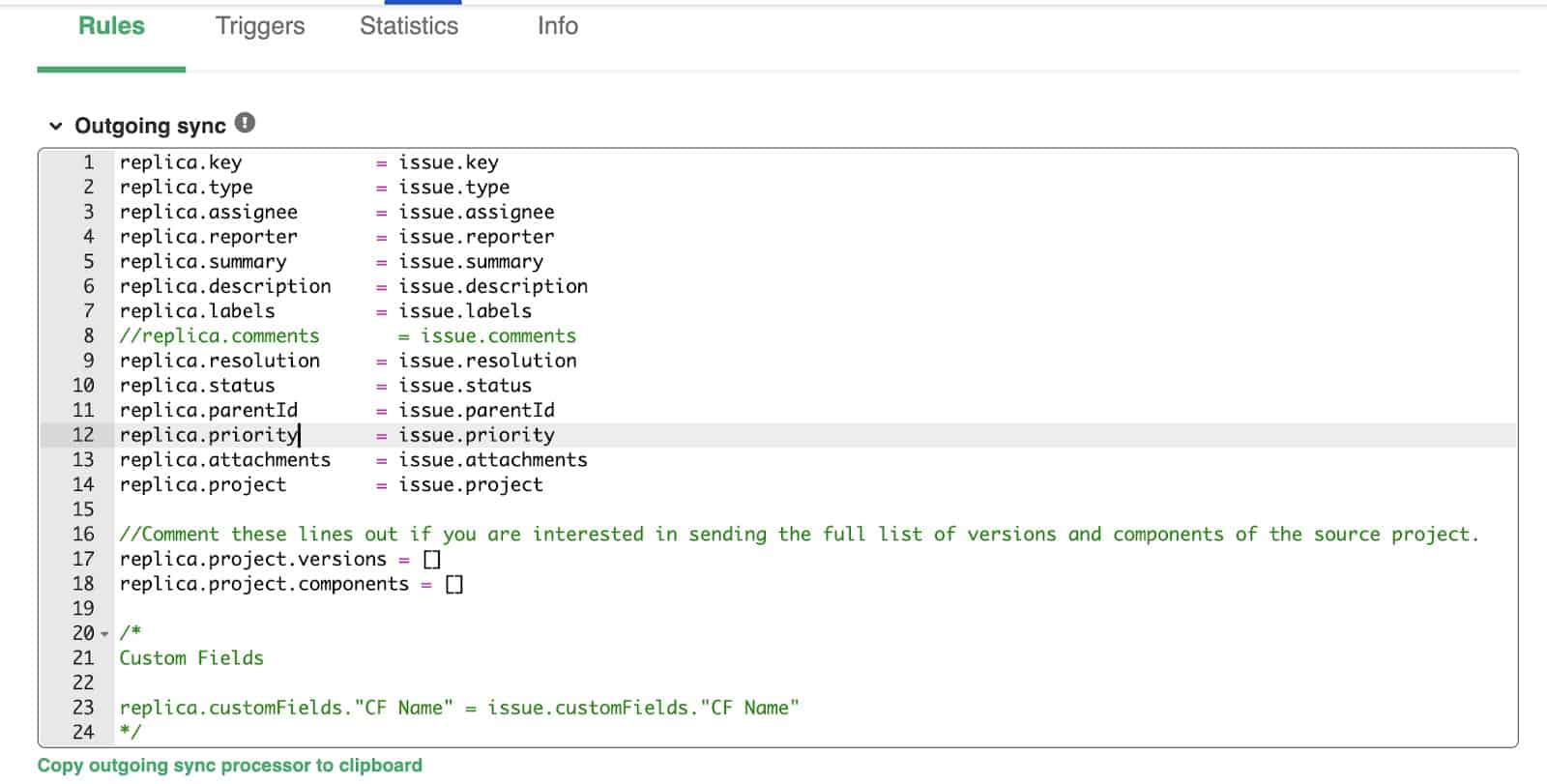
Task: Click the Outgoing sync info icon
Action: 246,123
